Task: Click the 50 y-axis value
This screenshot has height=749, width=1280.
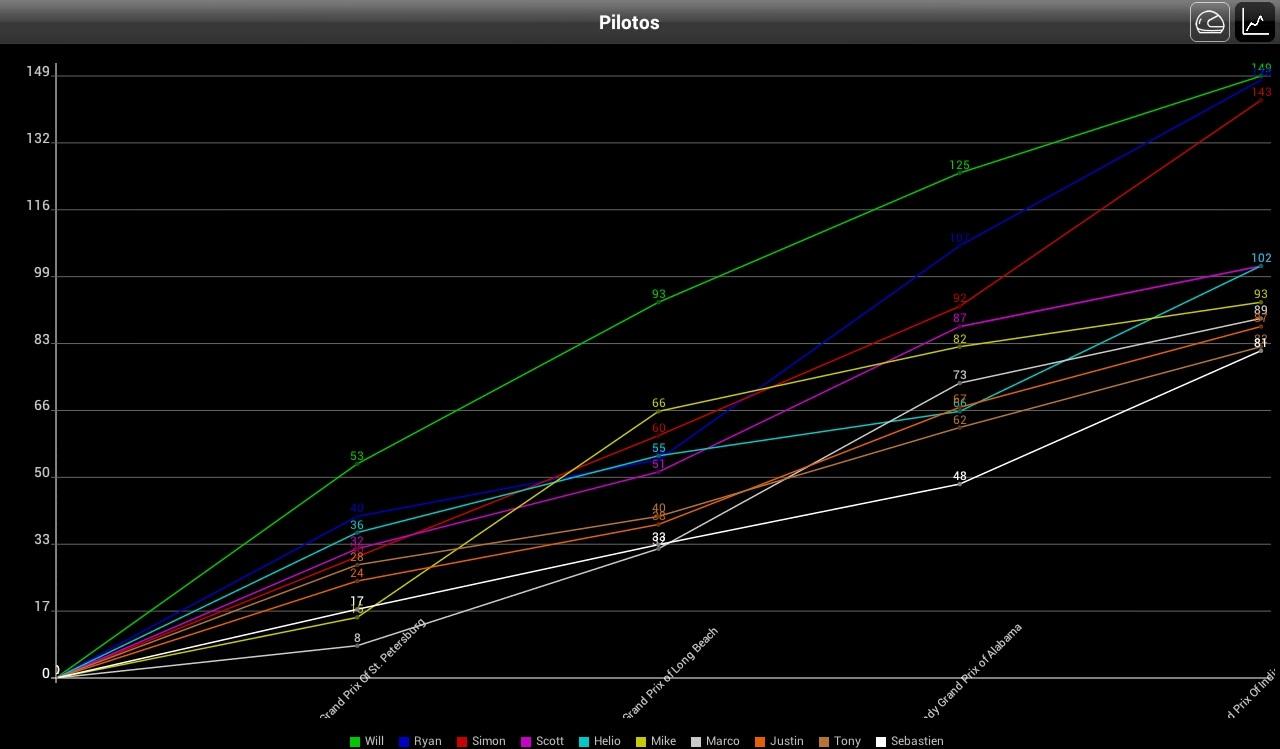Action: coord(42,474)
